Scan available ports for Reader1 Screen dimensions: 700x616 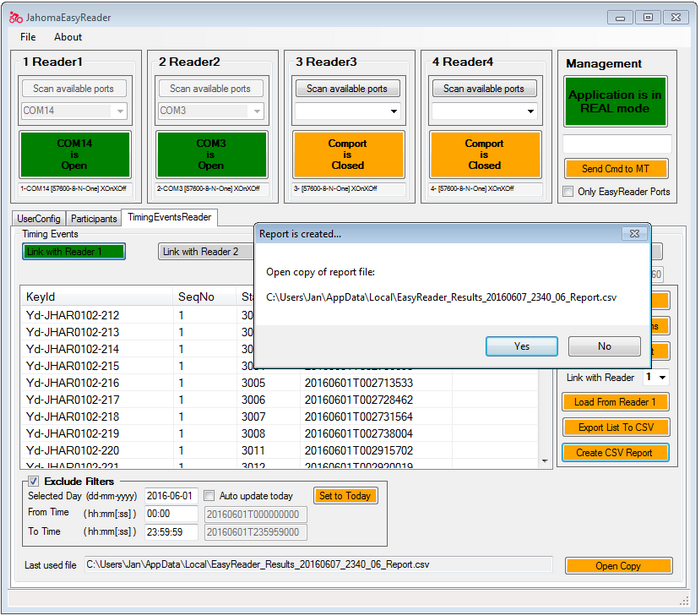(74, 89)
